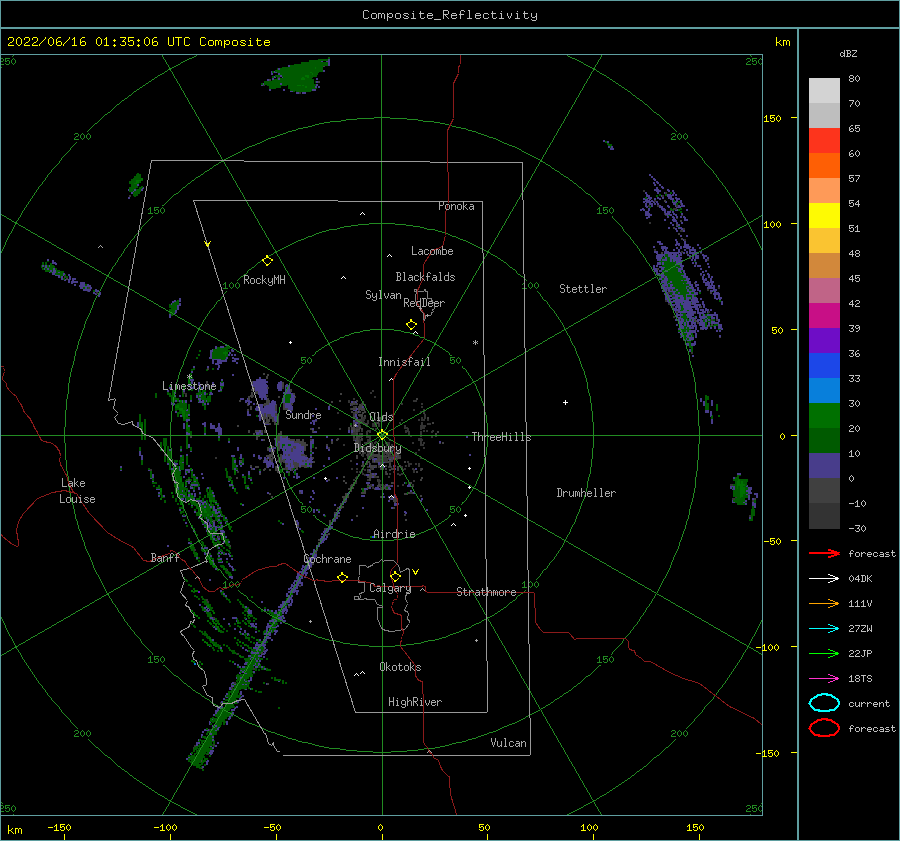Click the Vulcan label
This screenshot has width=900, height=841.
click(508, 743)
